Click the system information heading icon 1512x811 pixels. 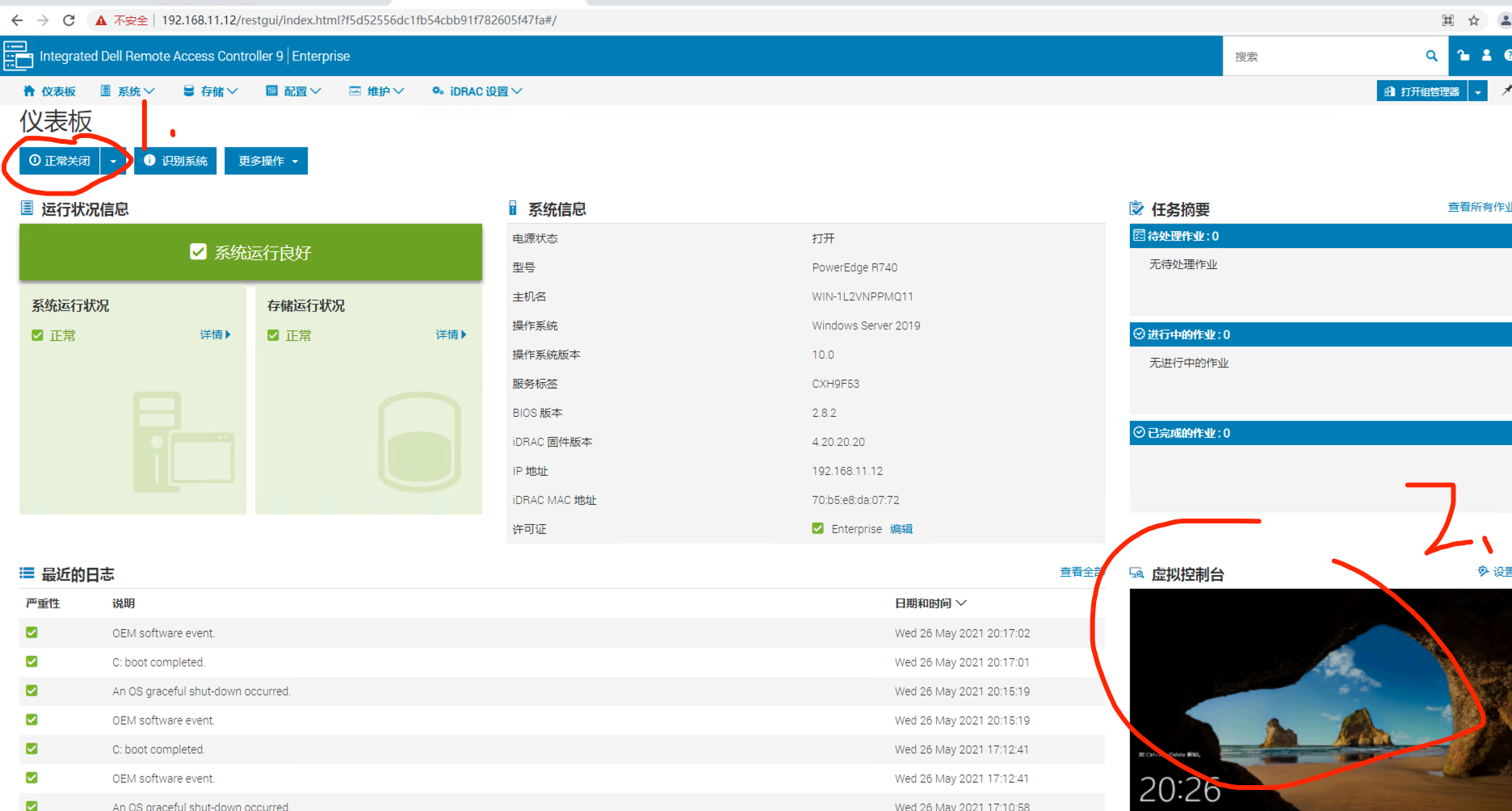pyautogui.click(x=513, y=208)
